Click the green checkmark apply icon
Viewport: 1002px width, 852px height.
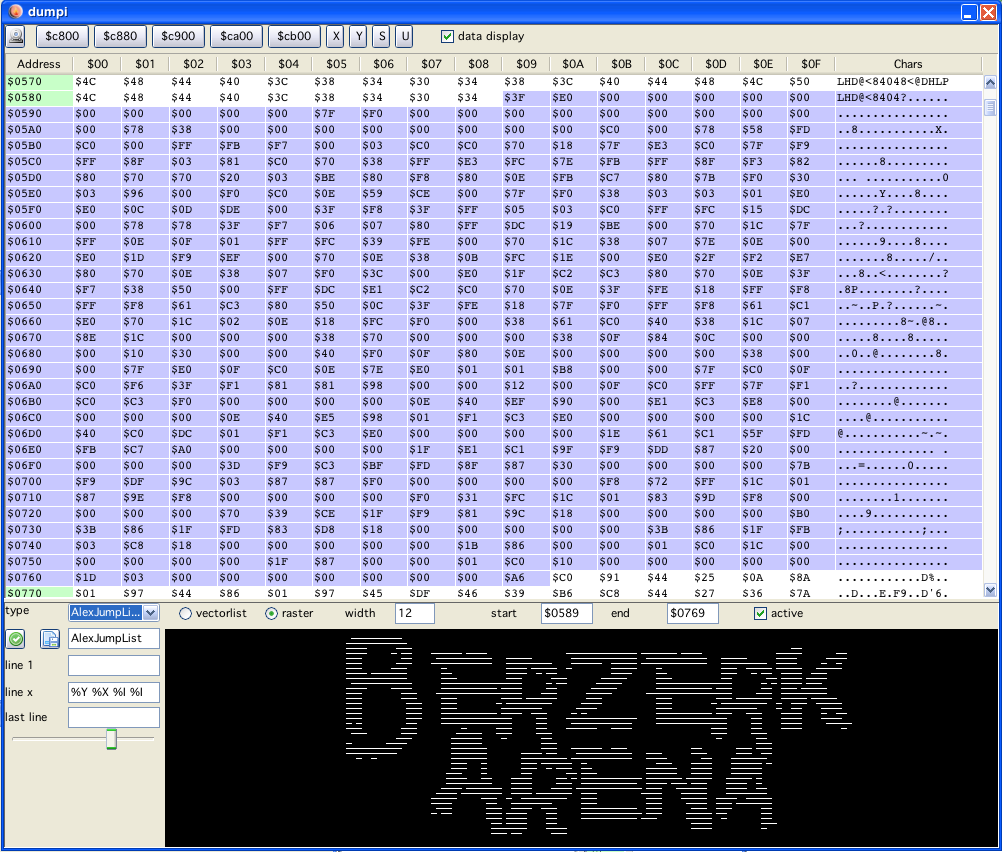pyautogui.click(x=16, y=639)
